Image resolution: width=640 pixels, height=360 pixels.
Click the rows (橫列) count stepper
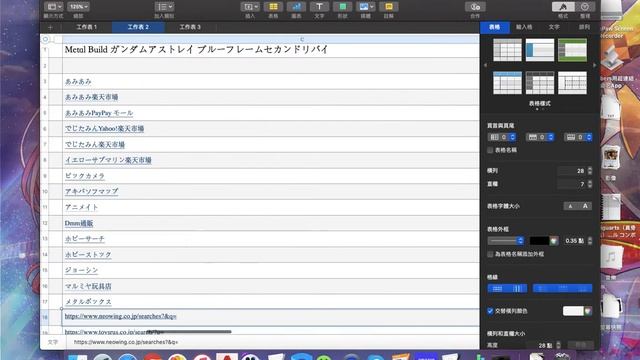click(590, 171)
